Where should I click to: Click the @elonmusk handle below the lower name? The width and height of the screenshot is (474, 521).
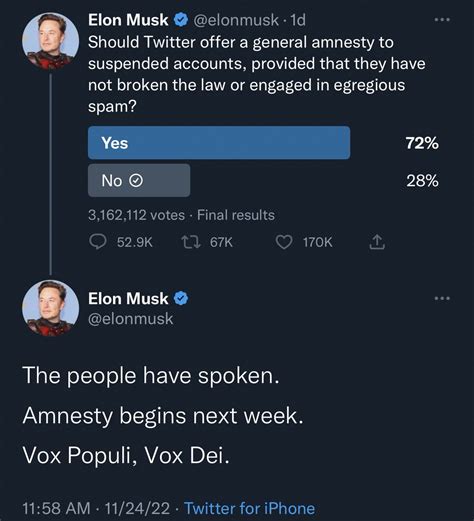point(131,319)
